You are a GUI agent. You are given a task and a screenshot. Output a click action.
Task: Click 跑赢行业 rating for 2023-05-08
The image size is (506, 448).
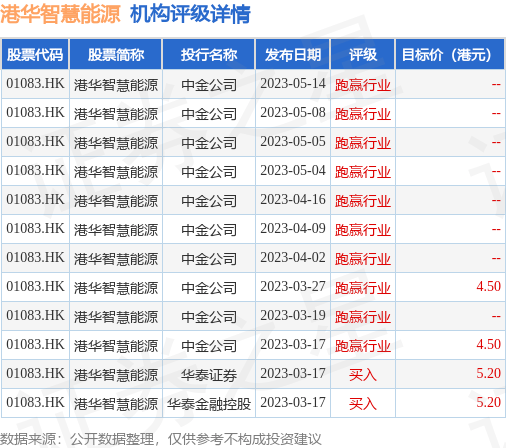pos(363,114)
